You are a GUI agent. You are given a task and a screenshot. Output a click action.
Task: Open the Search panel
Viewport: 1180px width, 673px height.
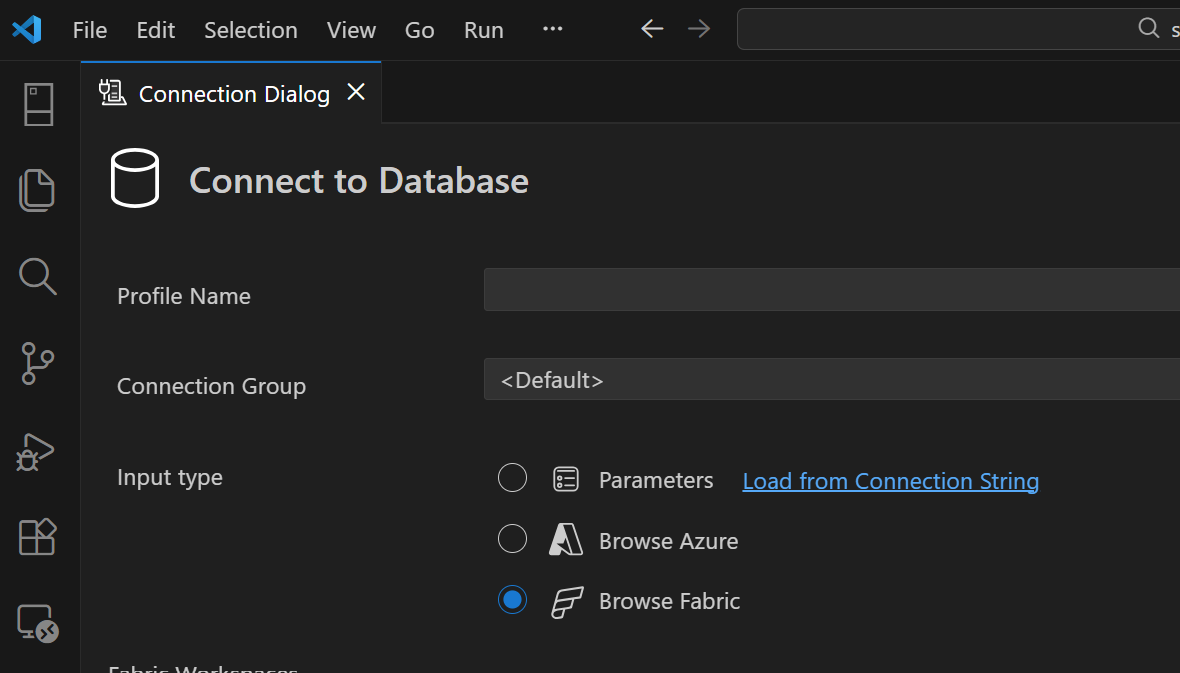click(x=37, y=277)
